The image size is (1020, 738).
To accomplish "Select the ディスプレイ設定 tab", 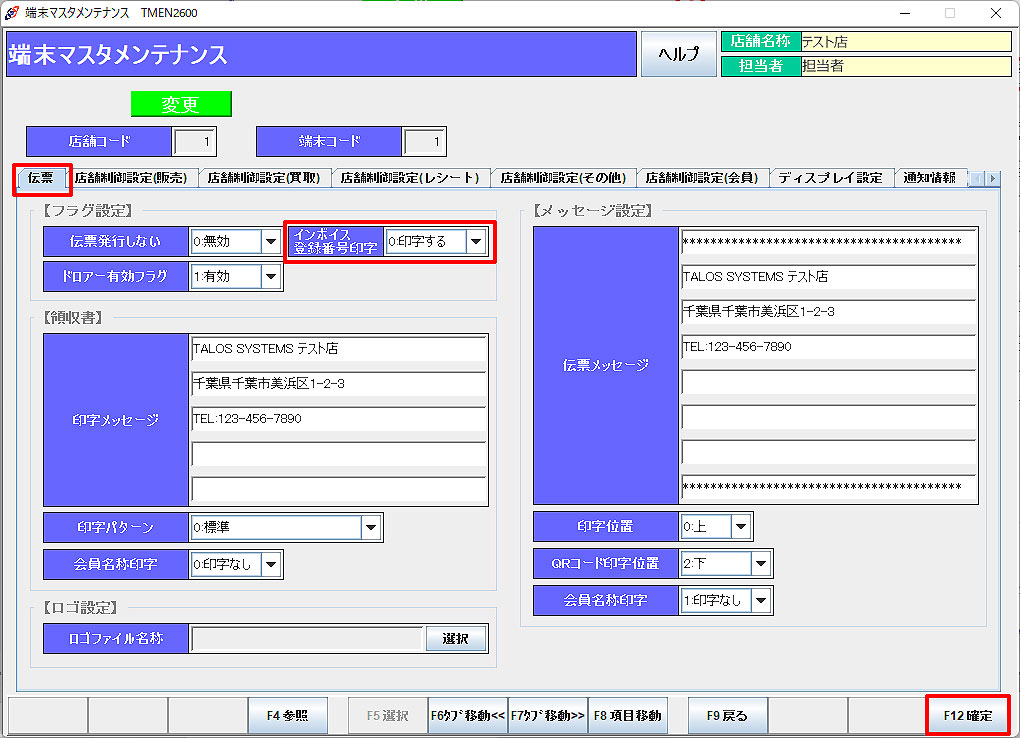I will coord(830,178).
